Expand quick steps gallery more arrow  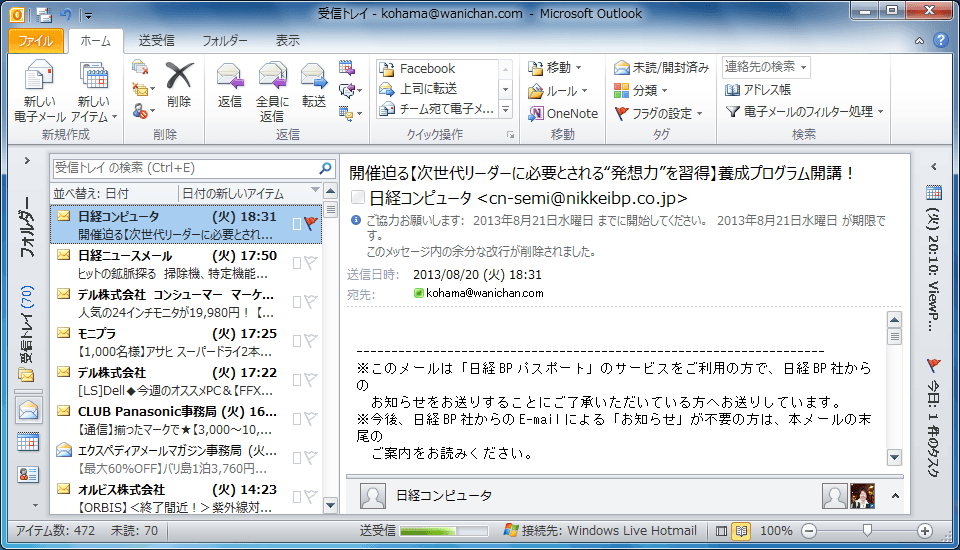(505, 110)
